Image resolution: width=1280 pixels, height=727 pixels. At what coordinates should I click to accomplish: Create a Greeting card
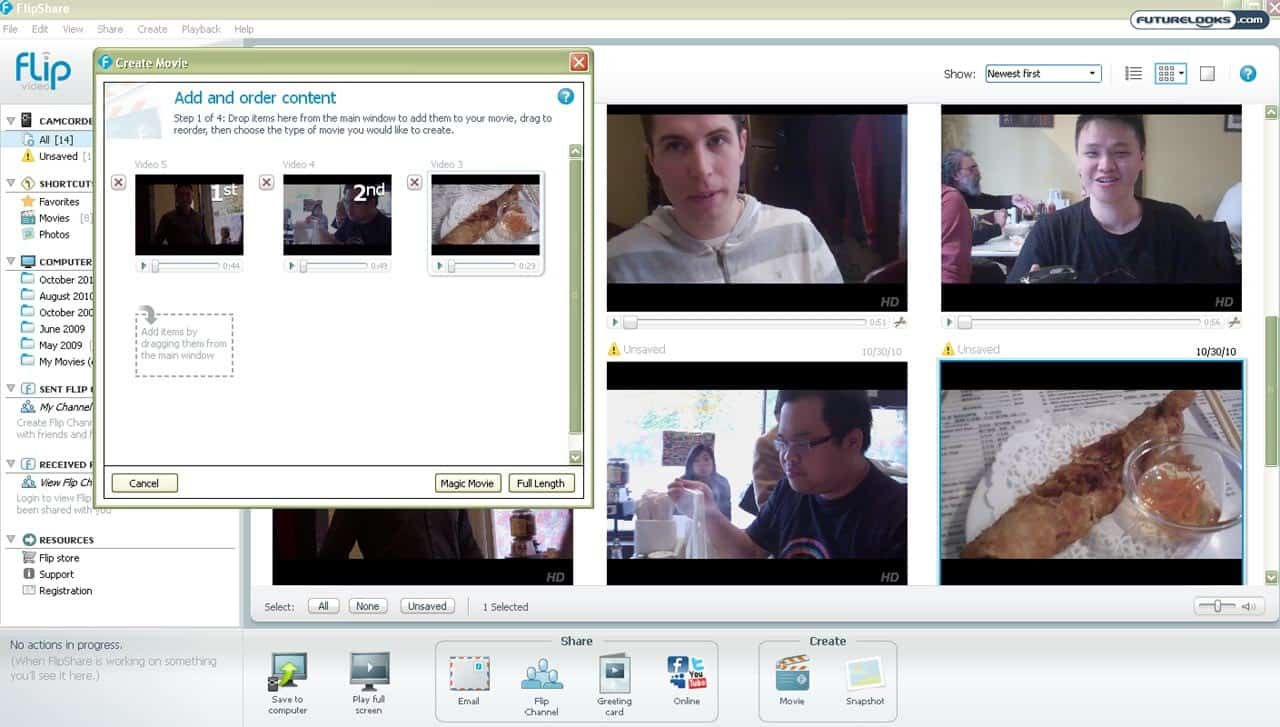tap(614, 674)
